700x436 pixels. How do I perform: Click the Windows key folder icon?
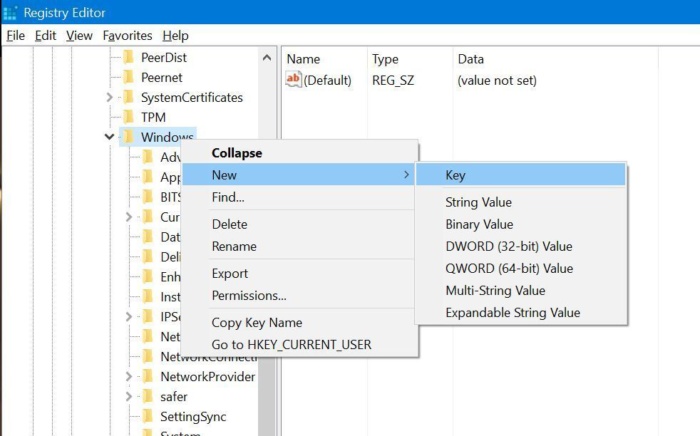pyautogui.click(x=127, y=137)
